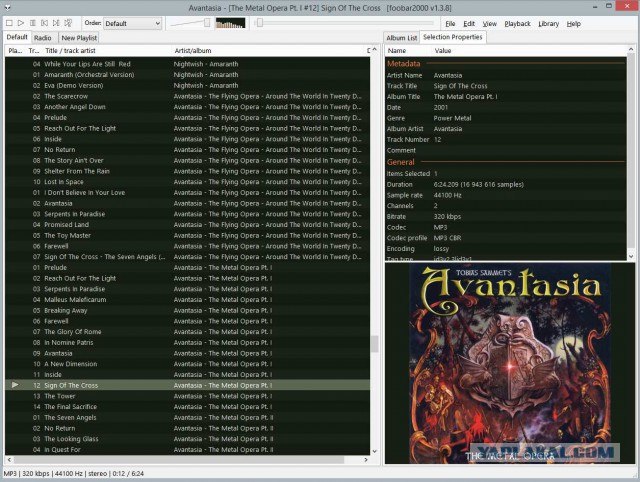Pause playback with the Pause button
This screenshot has height=482, width=640.
coord(33,23)
